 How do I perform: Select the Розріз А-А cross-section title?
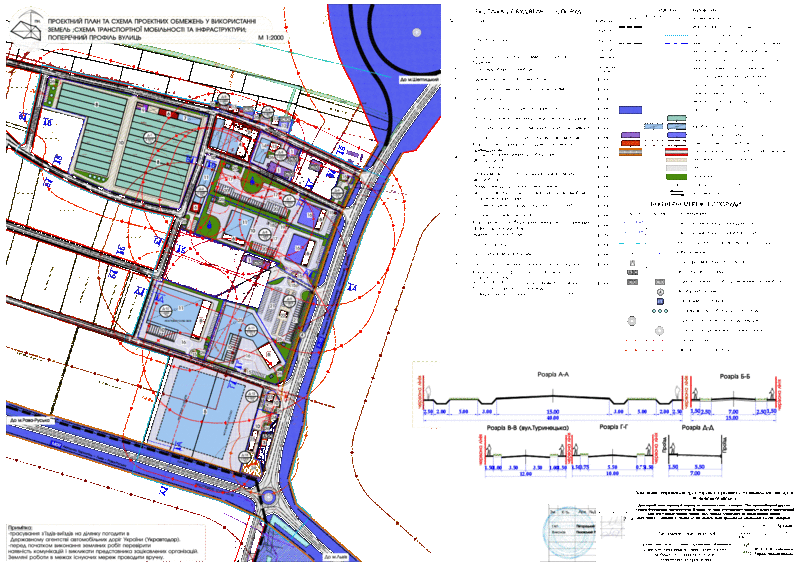coord(551,375)
